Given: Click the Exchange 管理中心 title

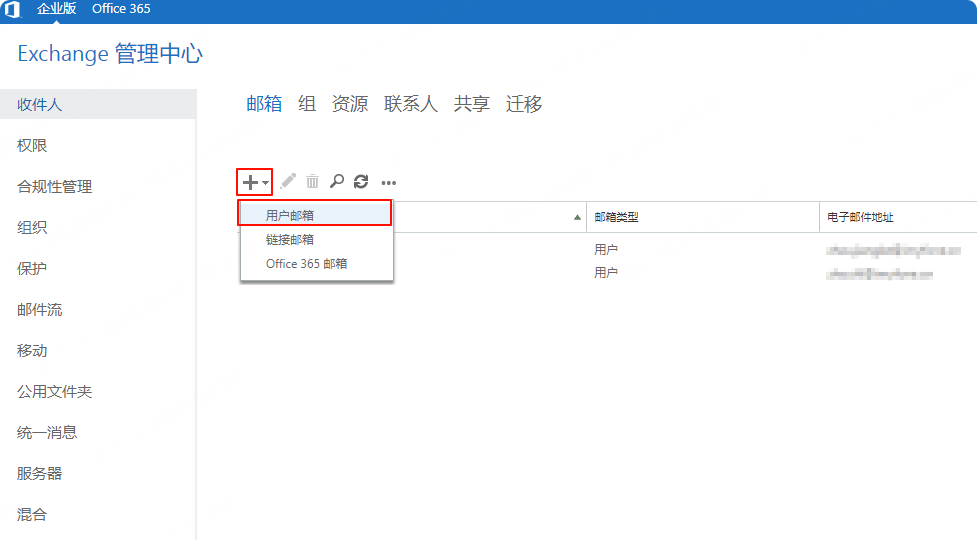Looking at the screenshot, I should click(110, 54).
